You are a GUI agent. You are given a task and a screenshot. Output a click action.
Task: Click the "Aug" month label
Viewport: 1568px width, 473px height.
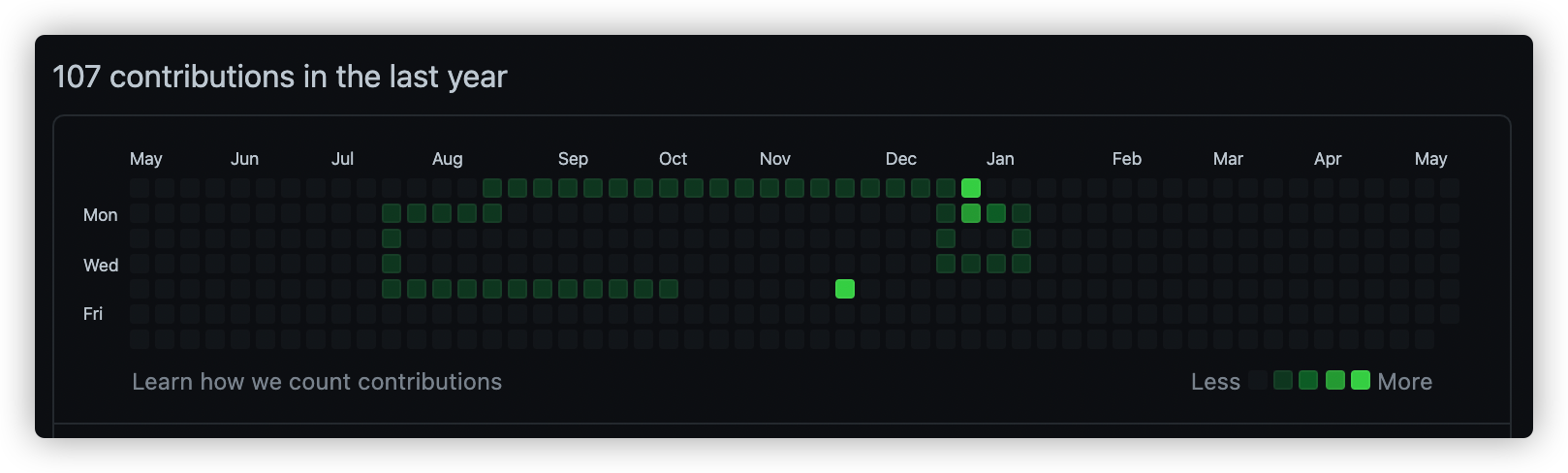click(447, 159)
